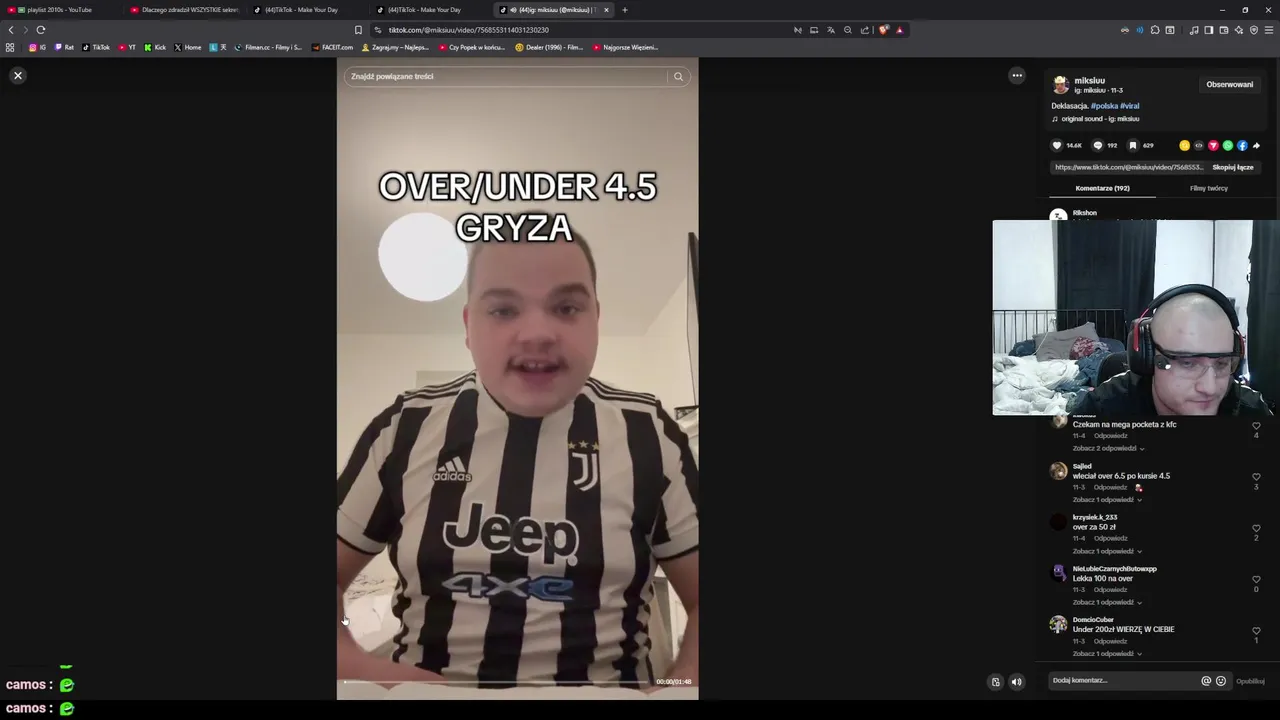This screenshot has width=1280, height=720.
Task: Like the 'over za 50 zł' comment
Action: 1256,528
